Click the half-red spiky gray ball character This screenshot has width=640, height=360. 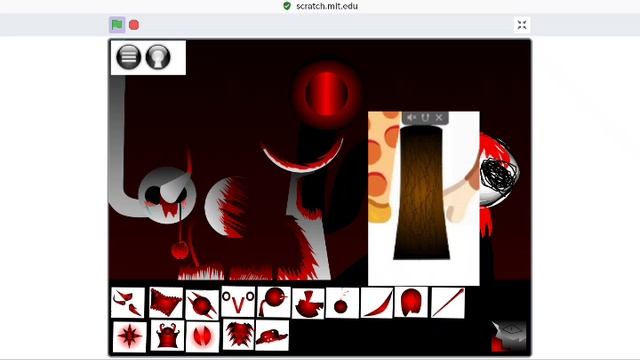point(227,207)
